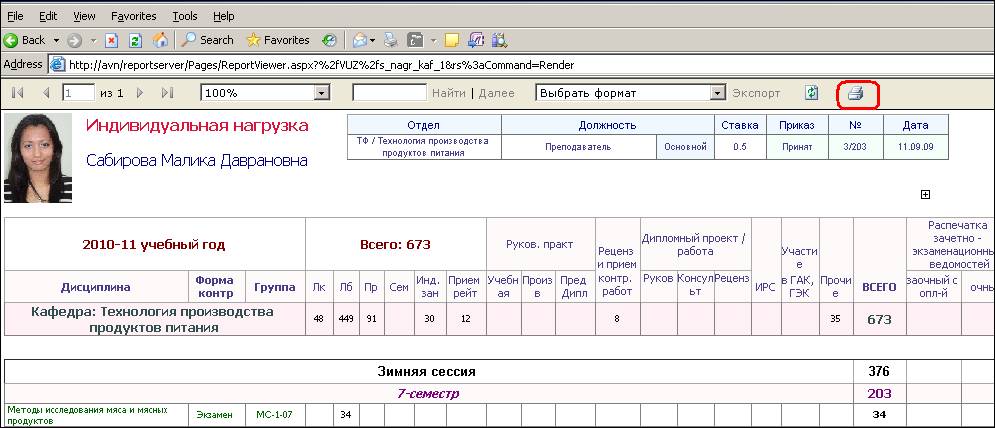Viewport: 995px width, 428px height.
Task: Click the Форма контр column header
Action: click(216, 287)
